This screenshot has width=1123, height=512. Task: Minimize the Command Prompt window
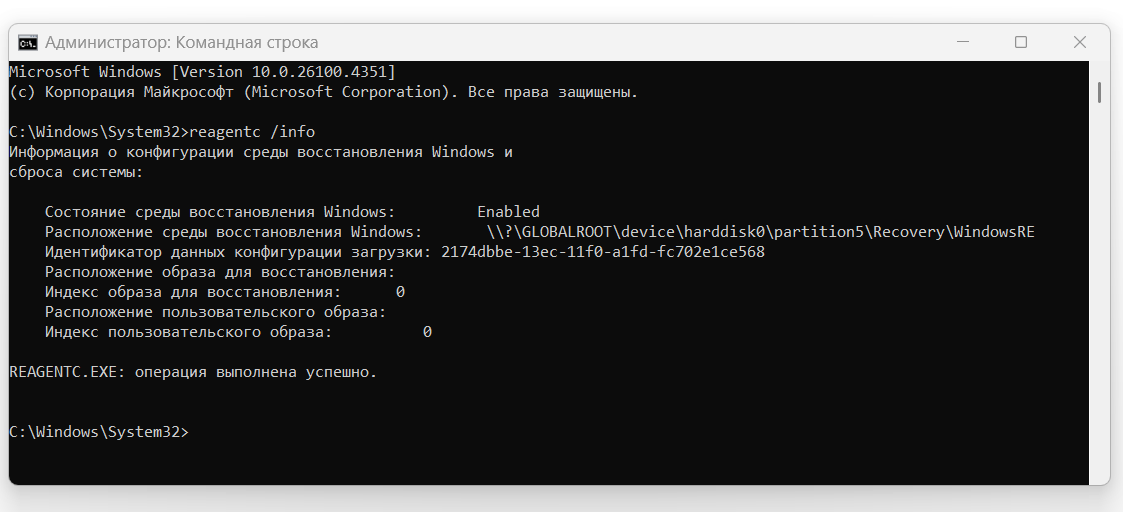[963, 43]
